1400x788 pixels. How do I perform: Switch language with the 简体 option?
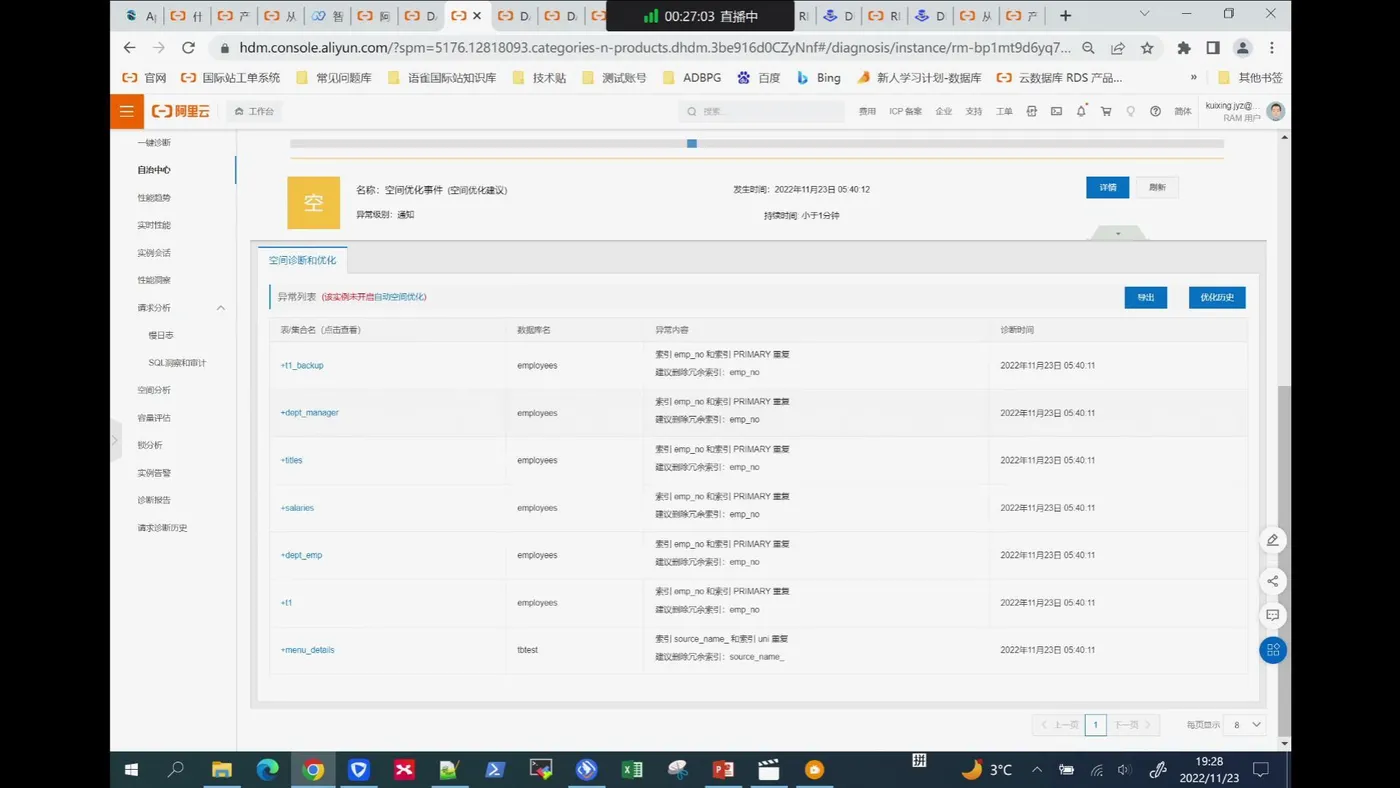1183,111
